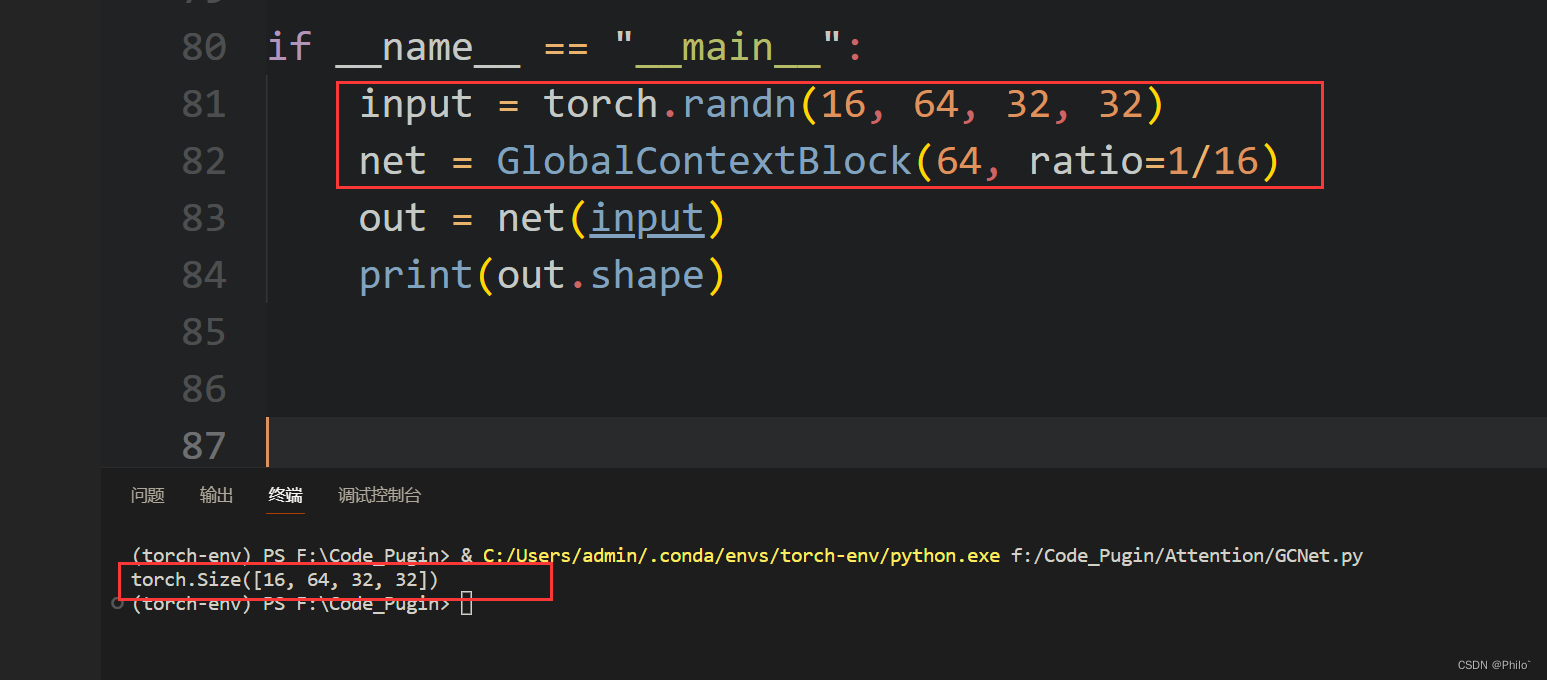Select the 终端 tab
Viewport: 1547px width, 680px height.
coord(285,495)
